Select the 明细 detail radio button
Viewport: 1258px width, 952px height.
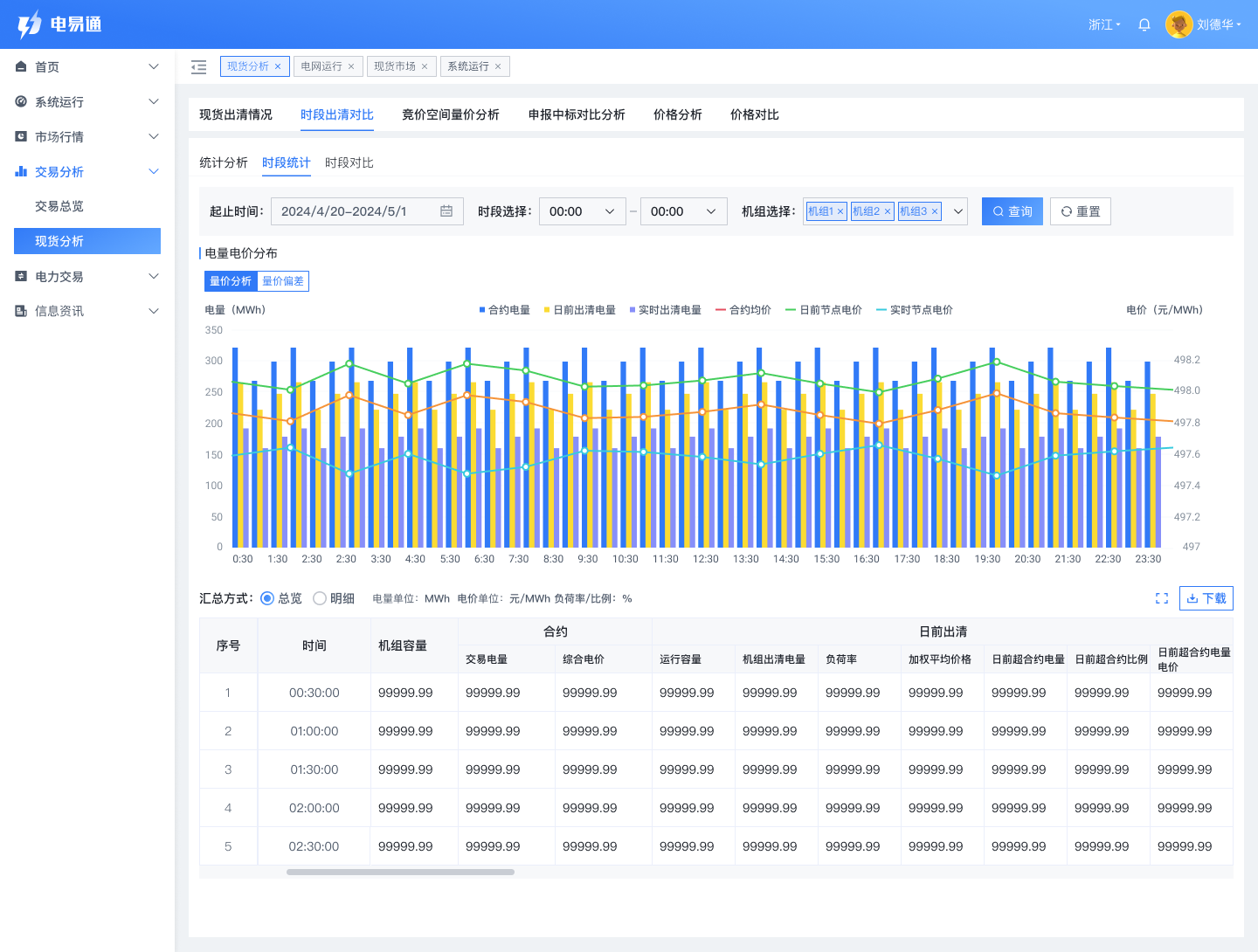[x=320, y=598]
